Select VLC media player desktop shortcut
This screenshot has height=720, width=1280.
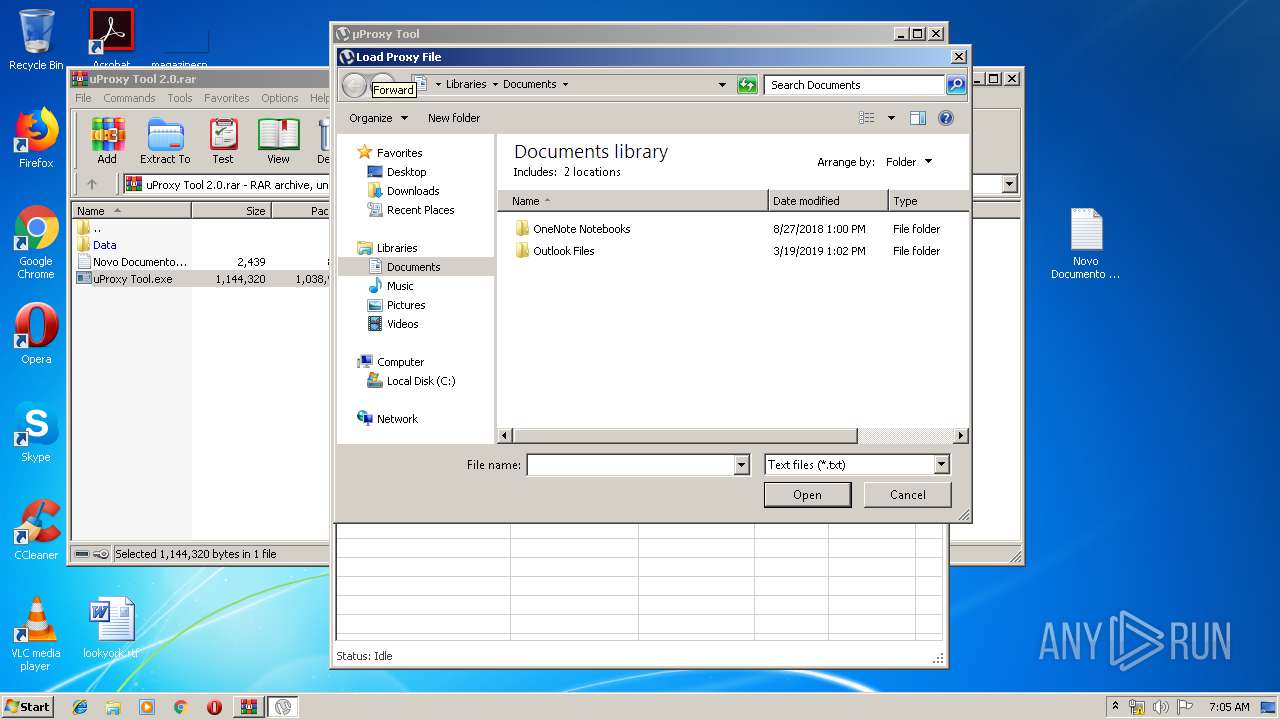click(36, 635)
